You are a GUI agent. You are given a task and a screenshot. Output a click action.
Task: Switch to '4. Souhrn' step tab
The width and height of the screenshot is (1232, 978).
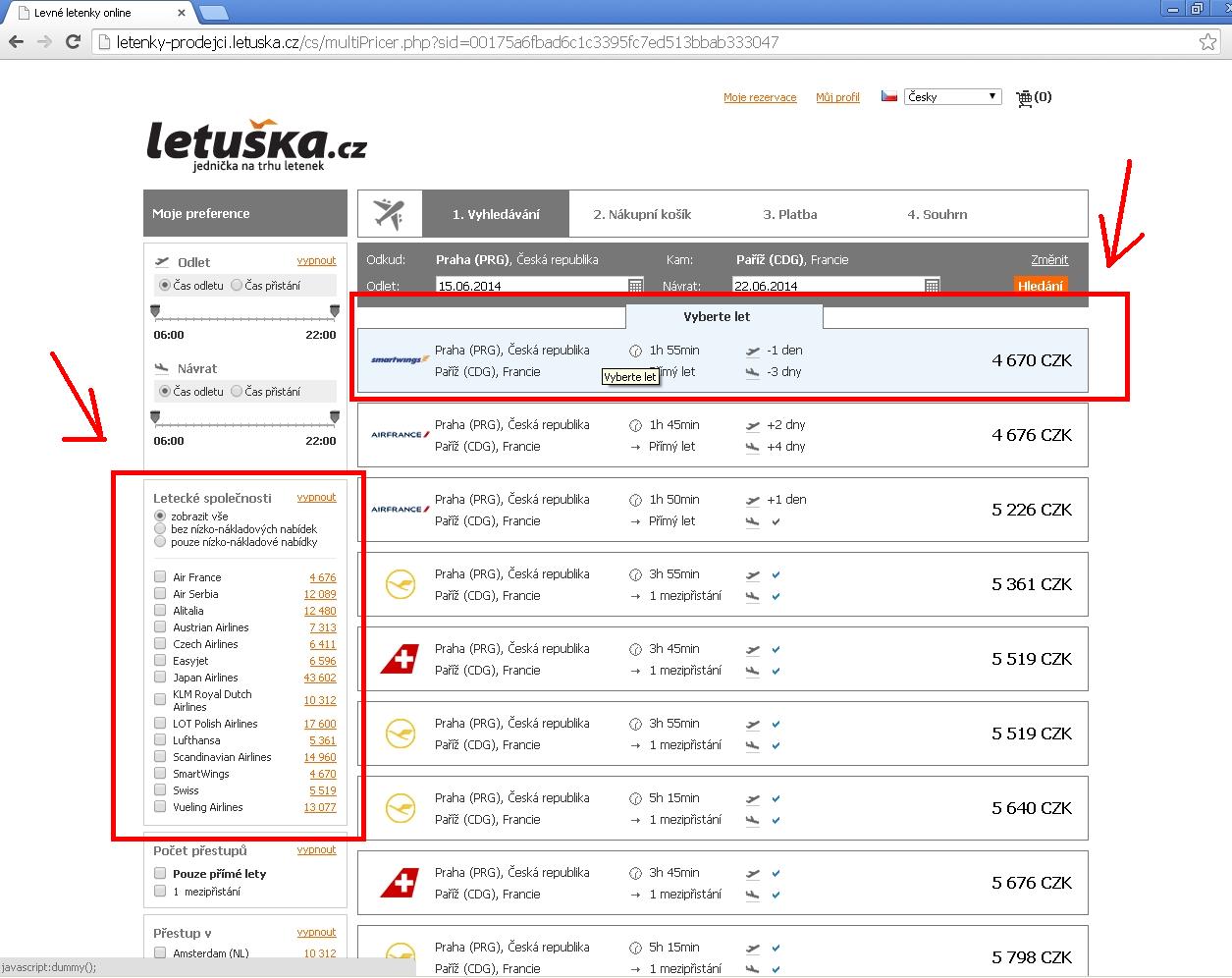click(937, 214)
